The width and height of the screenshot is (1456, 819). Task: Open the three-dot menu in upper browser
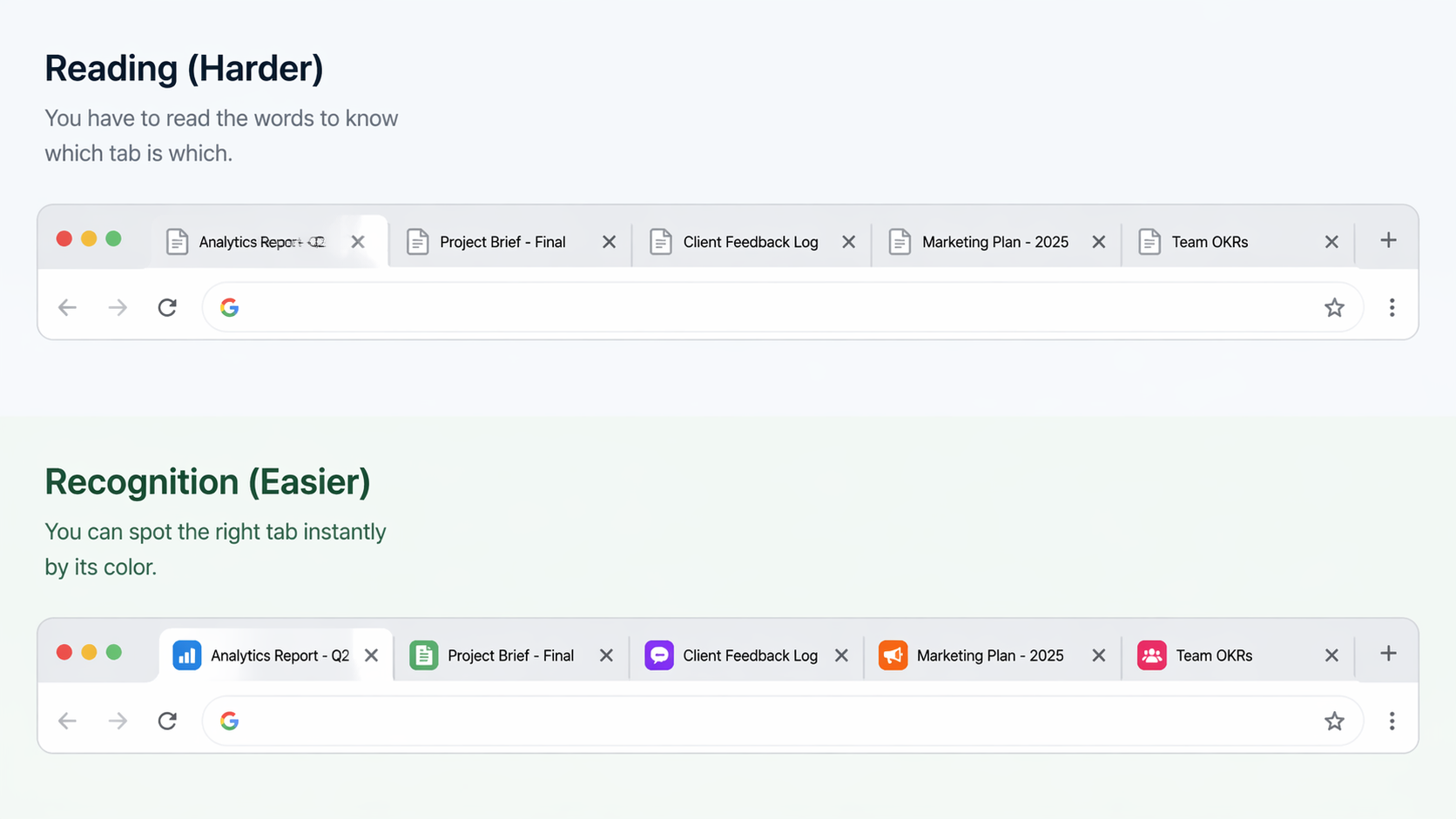pos(1392,307)
